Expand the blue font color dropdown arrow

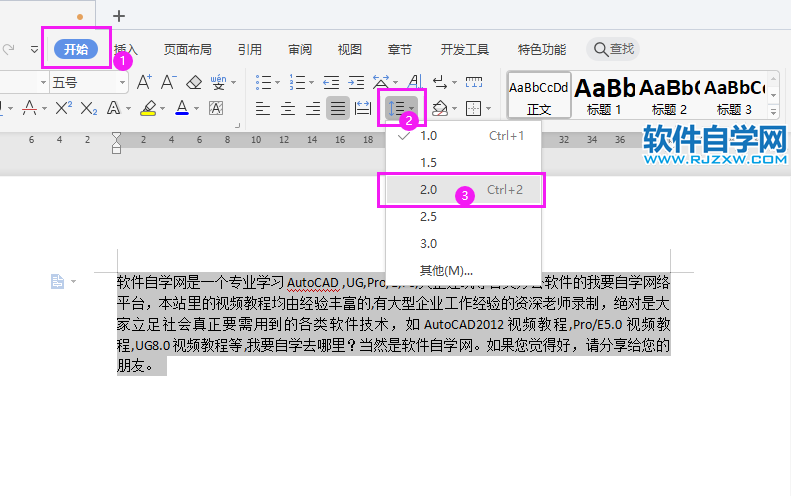(196, 108)
